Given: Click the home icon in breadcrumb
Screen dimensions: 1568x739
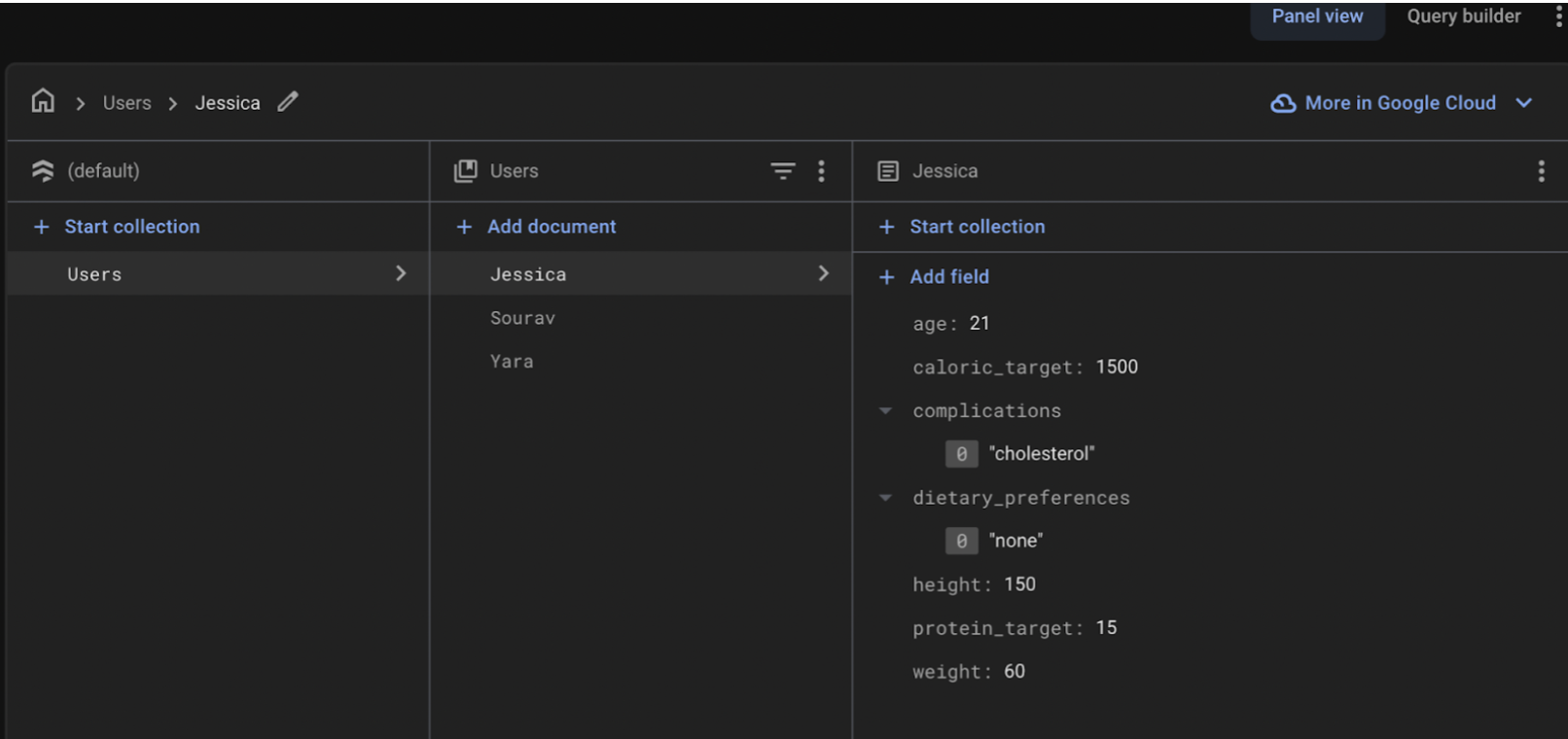Looking at the screenshot, I should pos(43,101).
